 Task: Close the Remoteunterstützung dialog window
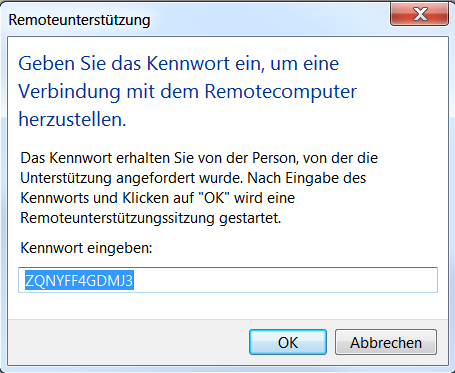point(419,14)
